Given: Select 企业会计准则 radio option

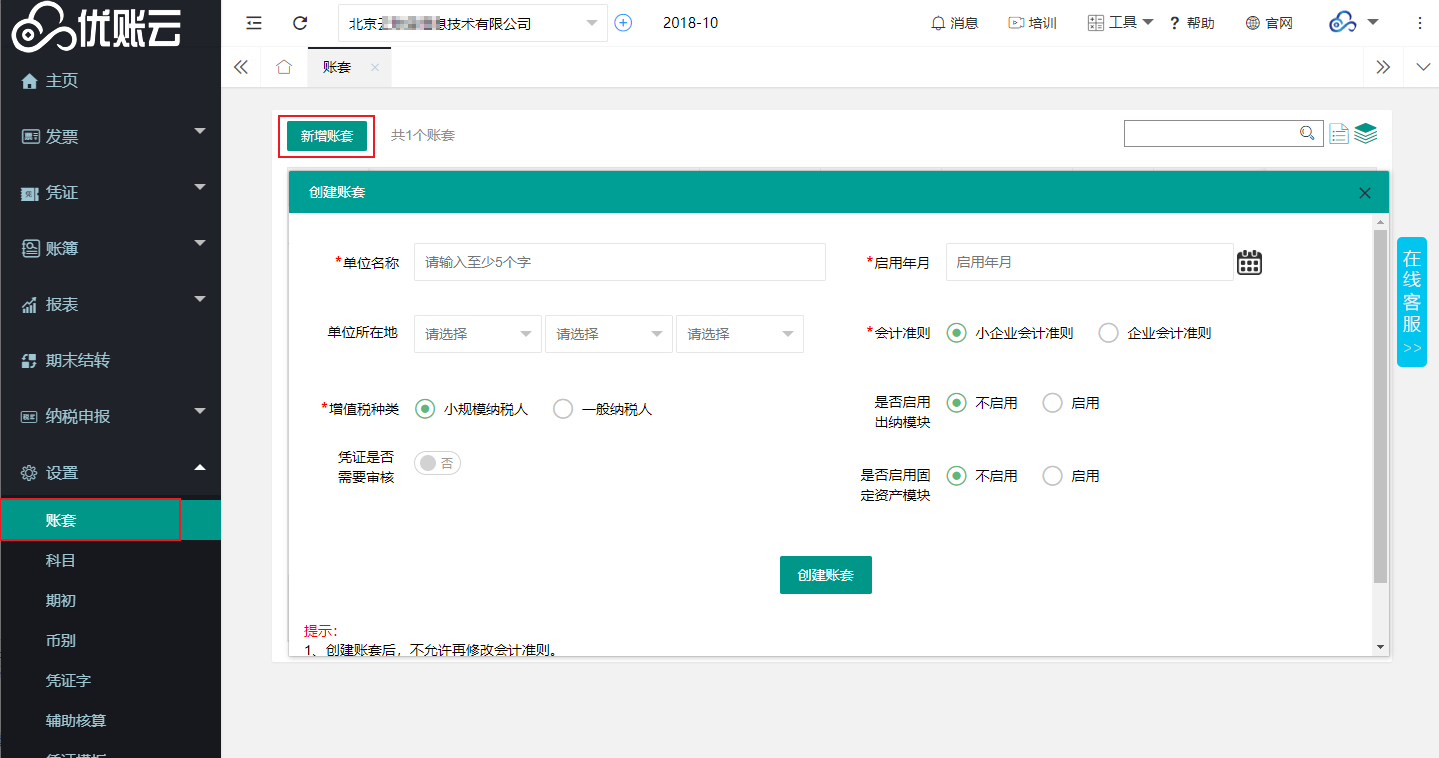Looking at the screenshot, I should click(x=1155, y=333).
